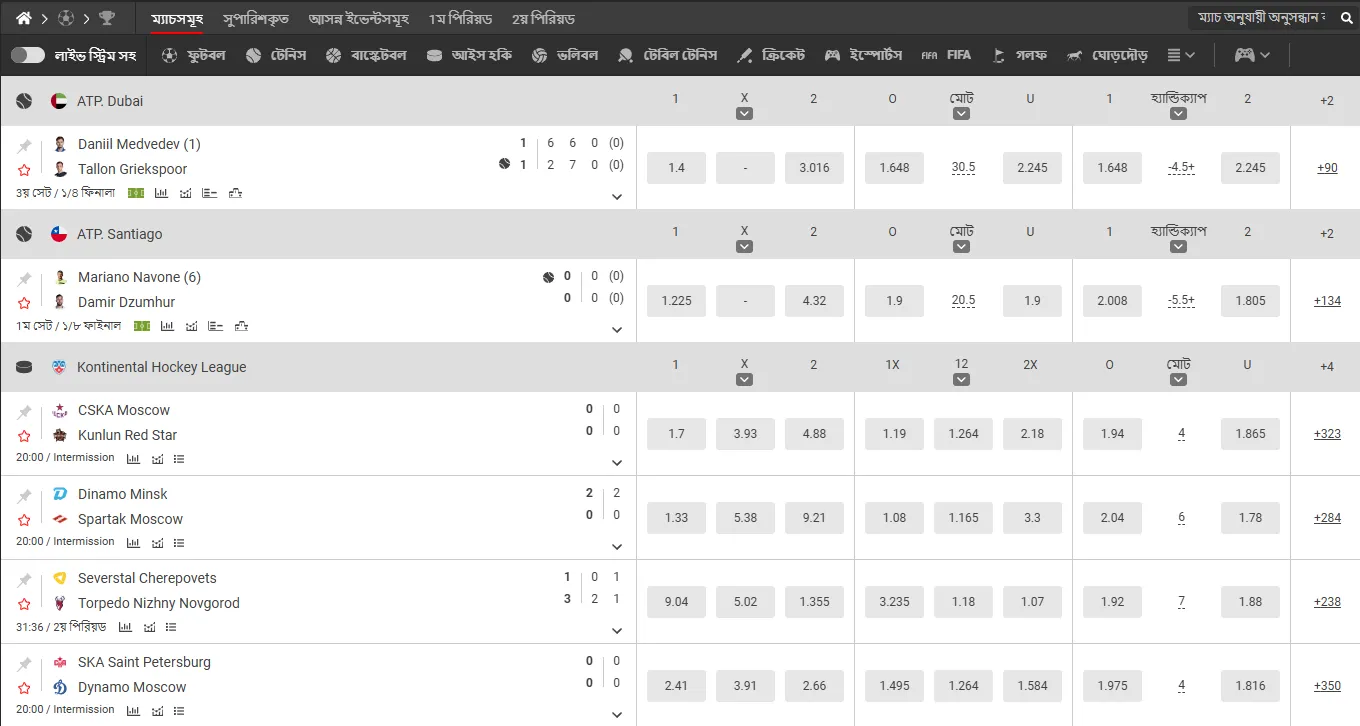This screenshot has width=1360, height=726.
Task: Click the home icon in breadcrumb
Action: pyautogui.click(x=24, y=18)
